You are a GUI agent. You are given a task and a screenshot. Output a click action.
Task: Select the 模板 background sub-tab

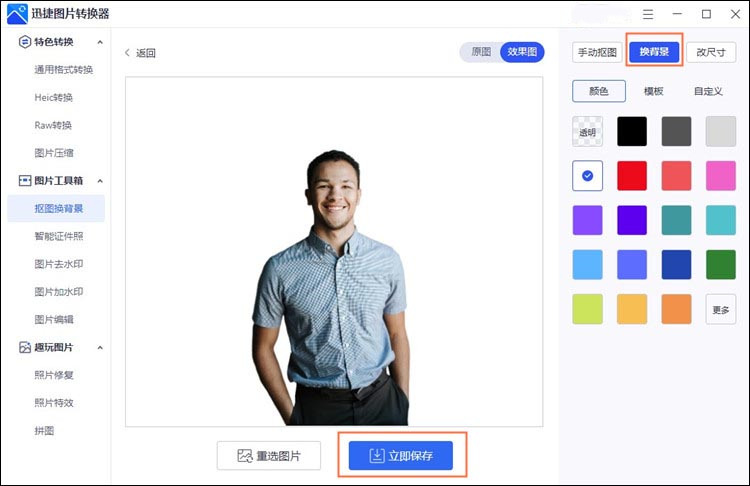653,91
